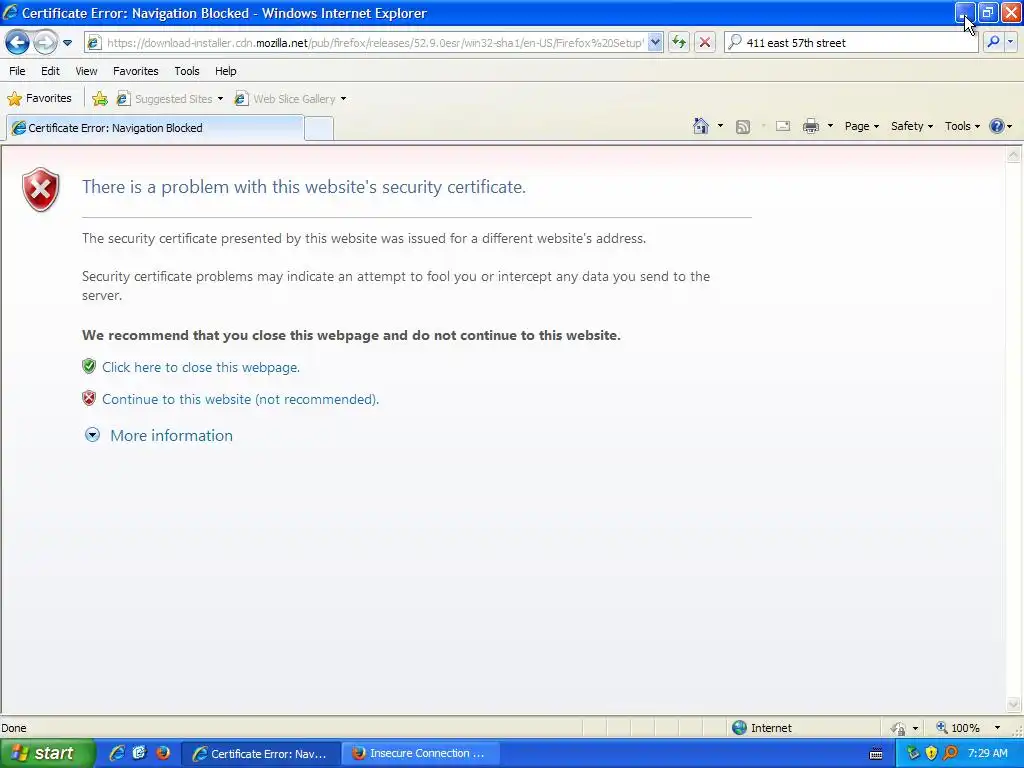Click the Forward navigation arrow
The height and width of the screenshot is (768, 1024).
coord(45,43)
